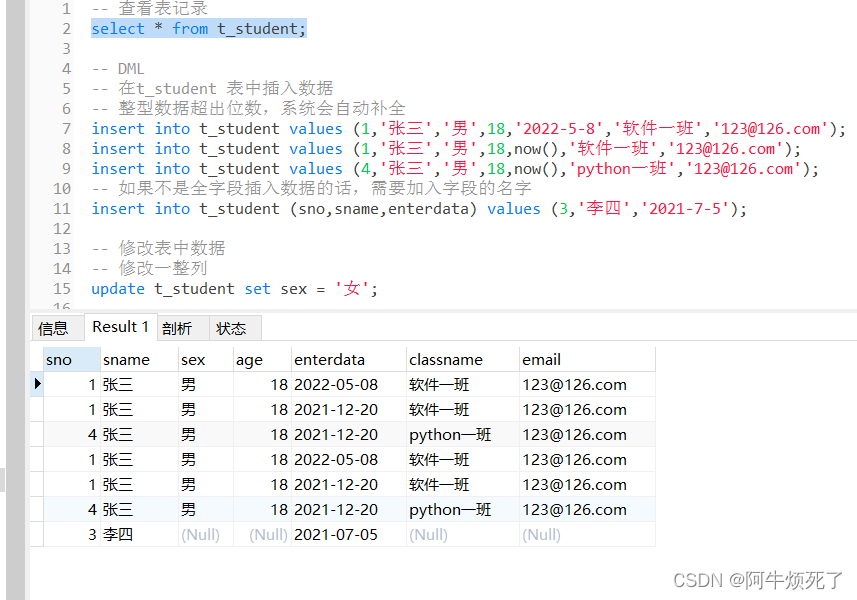Select the sname column header
Screen dimensions: 857x600
[x=139, y=360]
